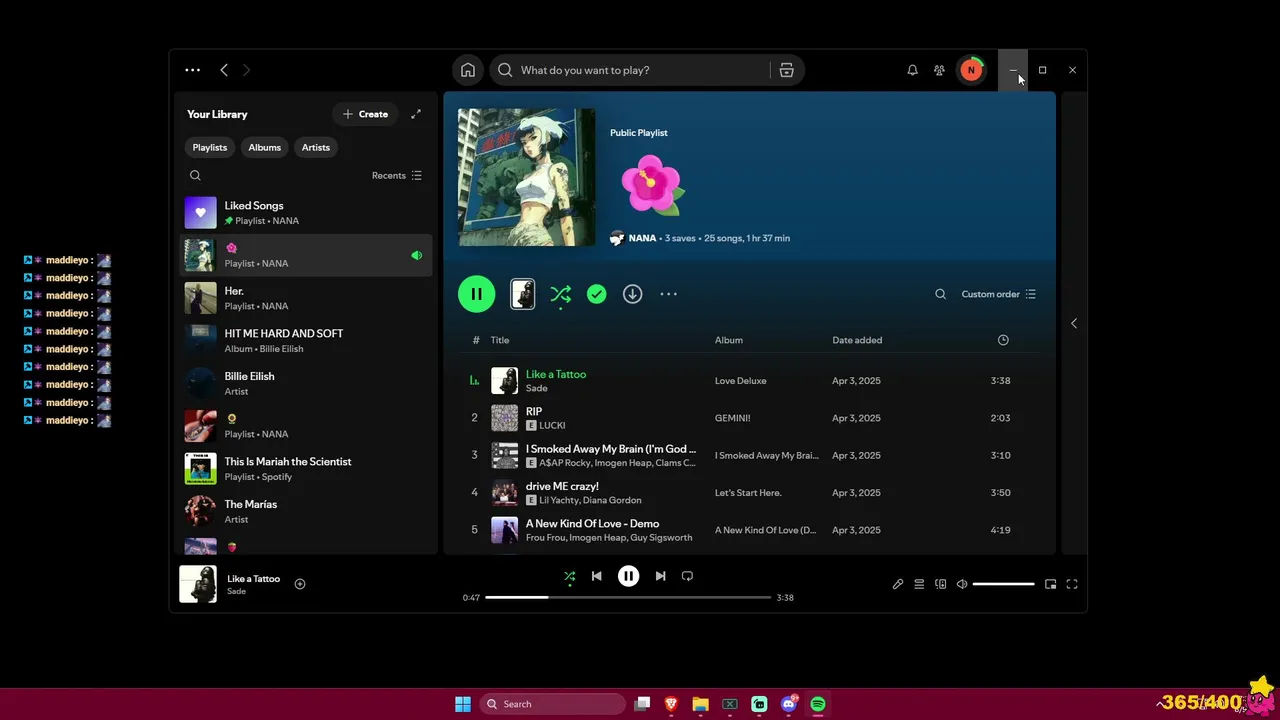Select A New Kind Of Love - Demo track
The width and height of the screenshot is (1280, 720).
(750, 530)
